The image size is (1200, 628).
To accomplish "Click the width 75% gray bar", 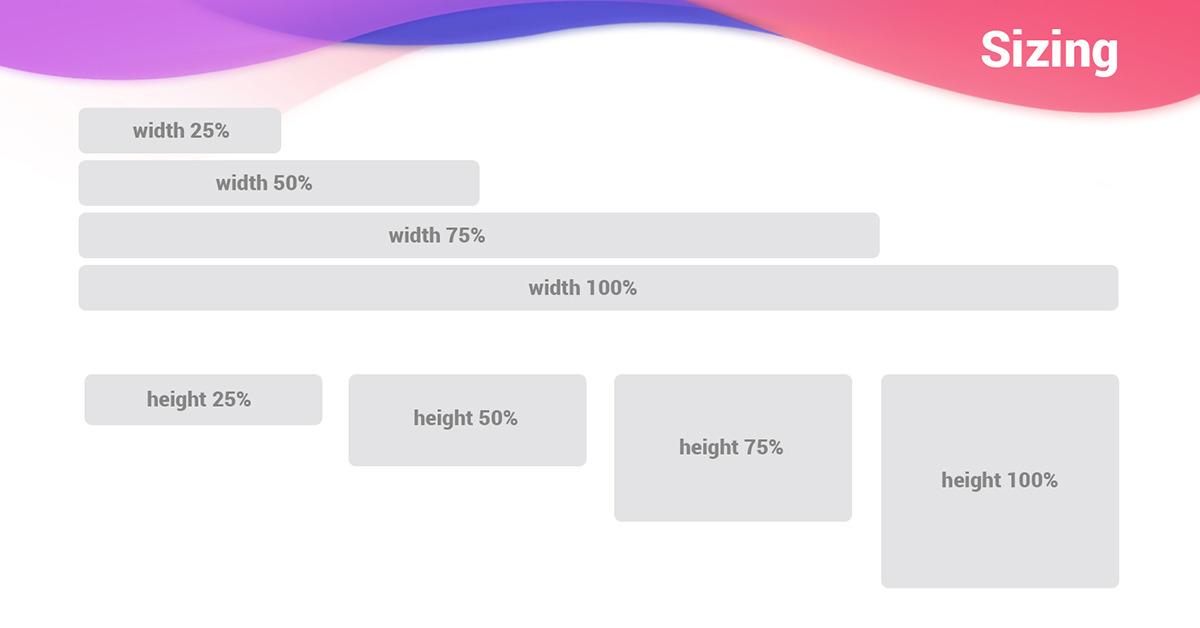I will 479,235.
